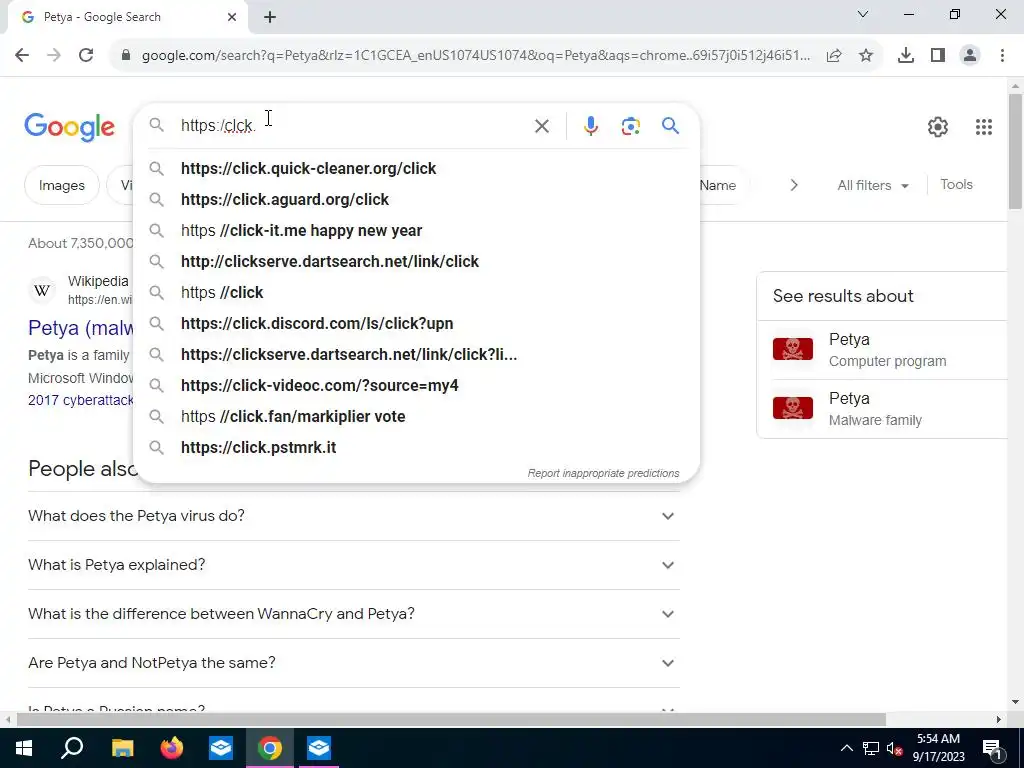
Task: Choose suggestion click-videoc.com/?source=my4
Action: click(x=416, y=385)
